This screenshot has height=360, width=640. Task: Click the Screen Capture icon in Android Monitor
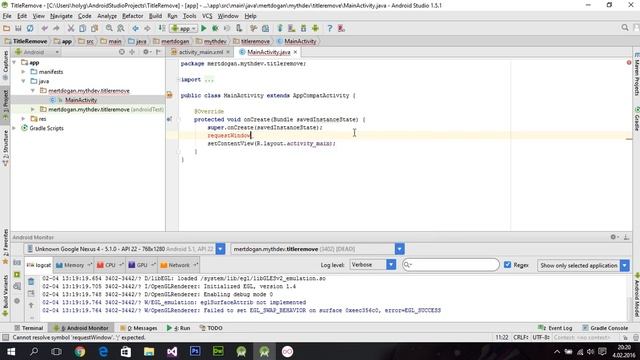click(x=17, y=263)
